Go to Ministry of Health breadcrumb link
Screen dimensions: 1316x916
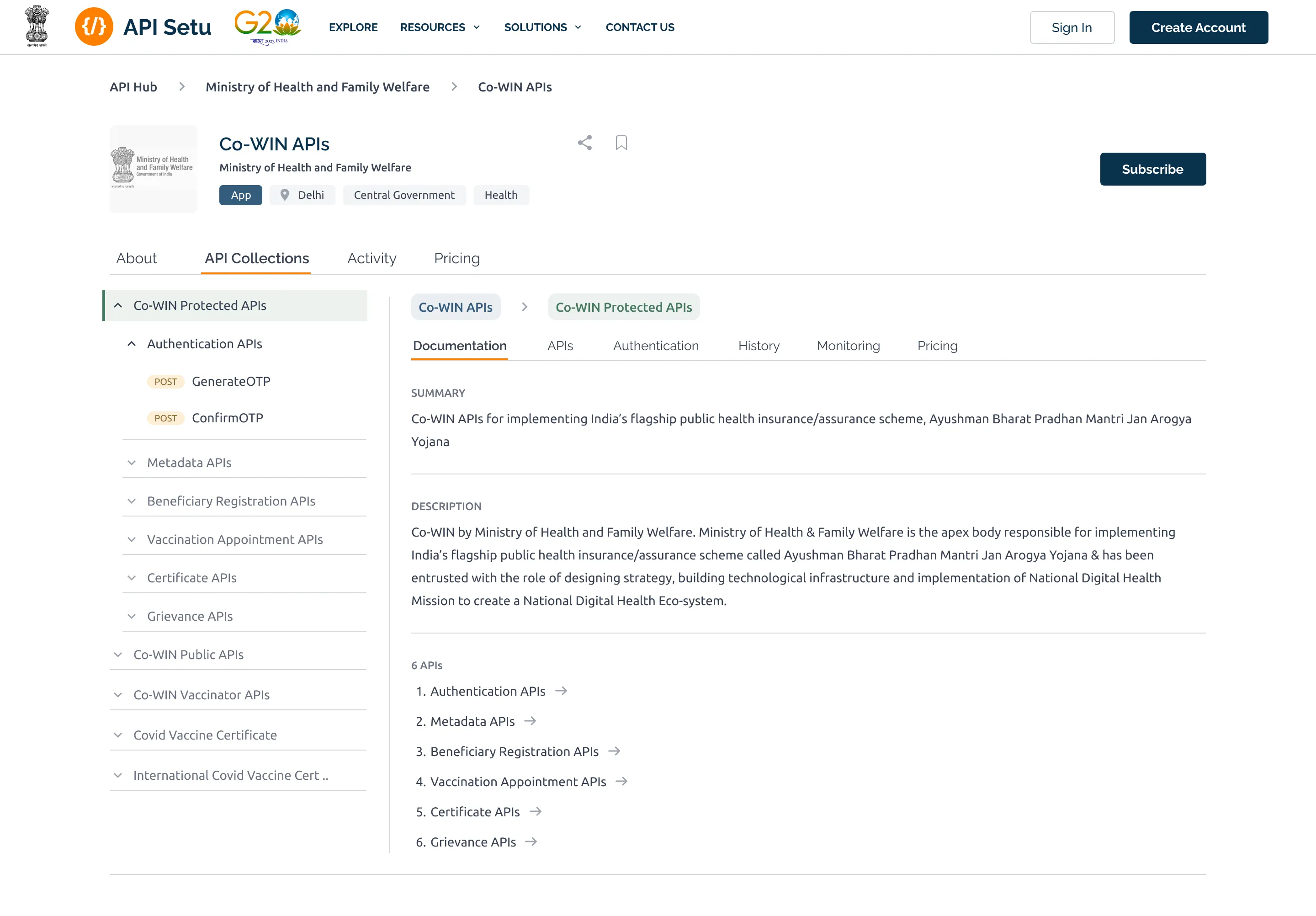(x=318, y=86)
